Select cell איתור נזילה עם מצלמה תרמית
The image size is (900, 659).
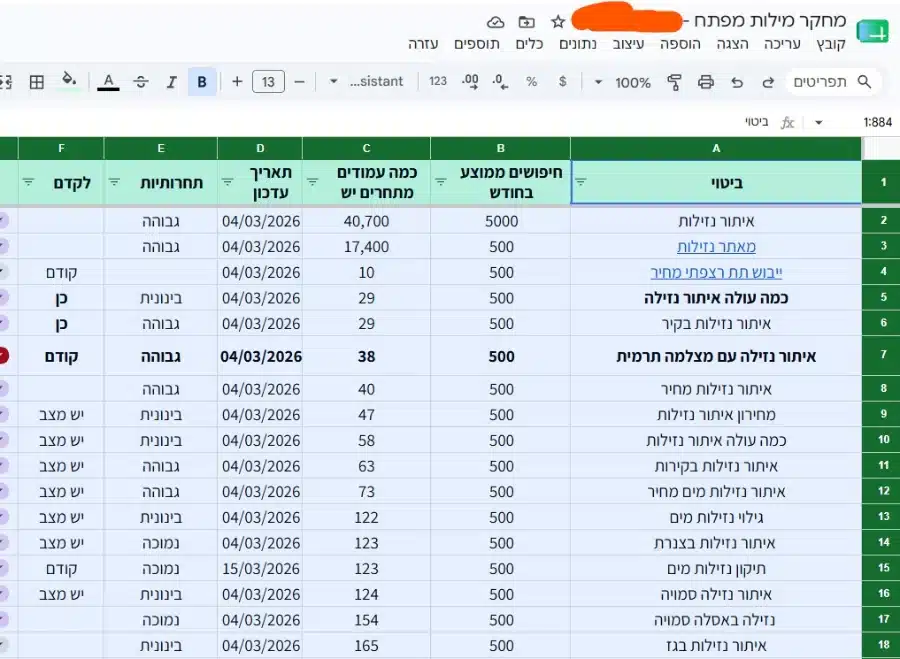[716, 356]
